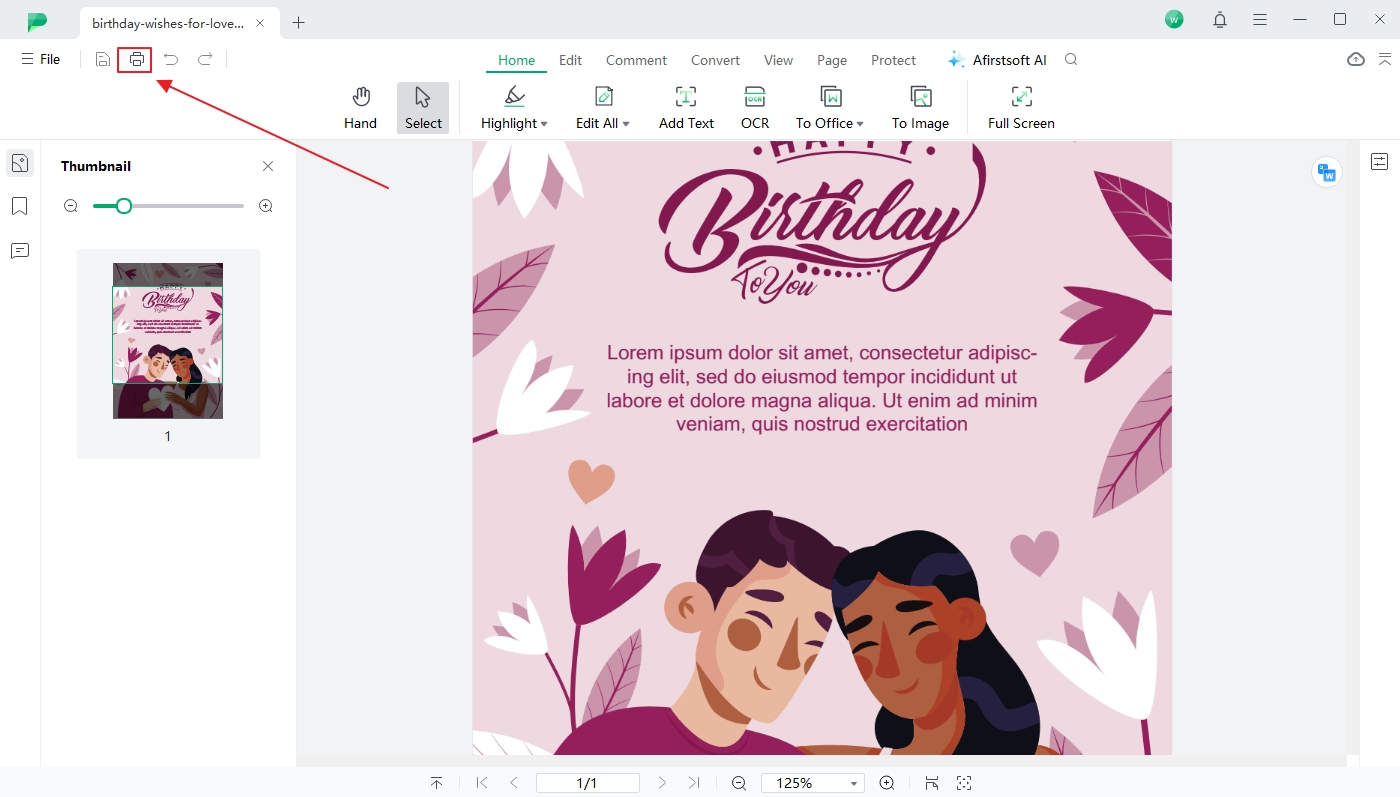This screenshot has width=1400, height=797.
Task: Enlarge thumbnails with plus magnifier
Action: (266, 206)
